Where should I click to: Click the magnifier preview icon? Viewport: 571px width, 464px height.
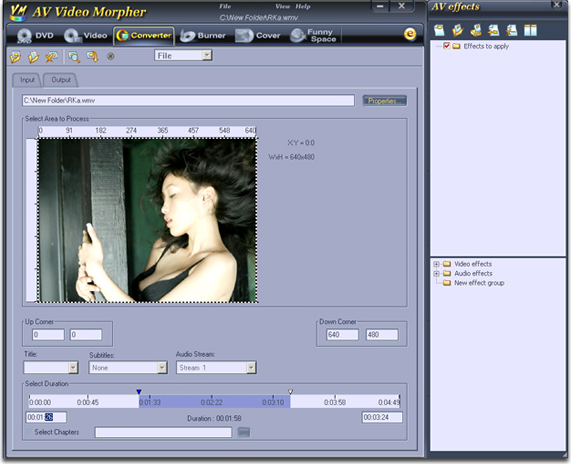pos(74,56)
